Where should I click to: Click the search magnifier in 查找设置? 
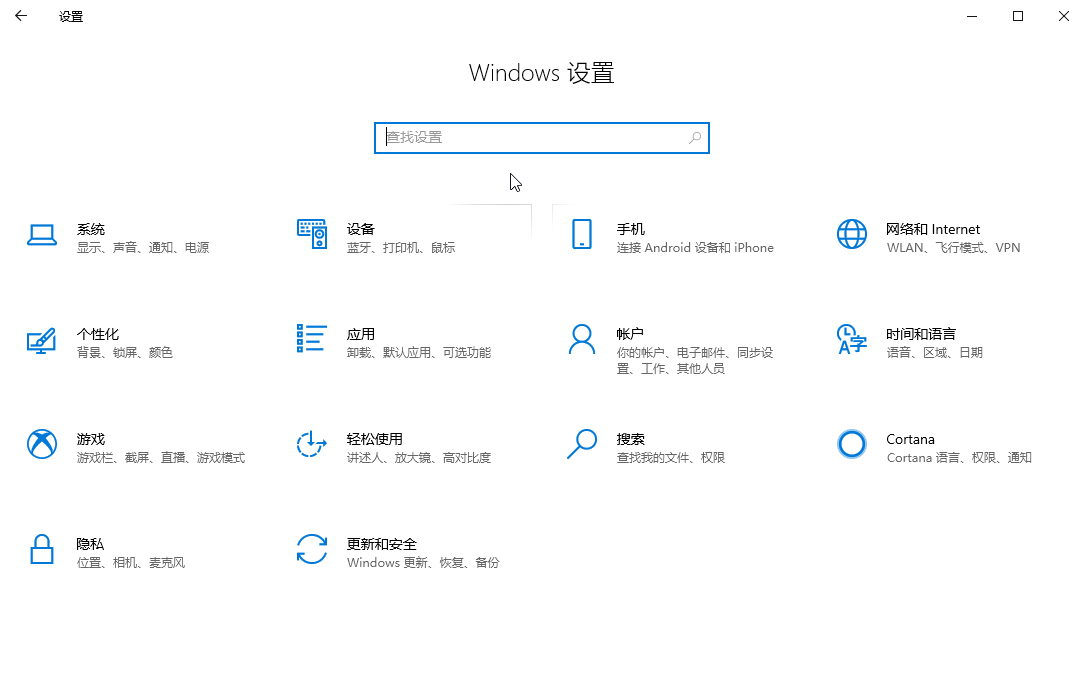pyautogui.click(x=694, y=137)
